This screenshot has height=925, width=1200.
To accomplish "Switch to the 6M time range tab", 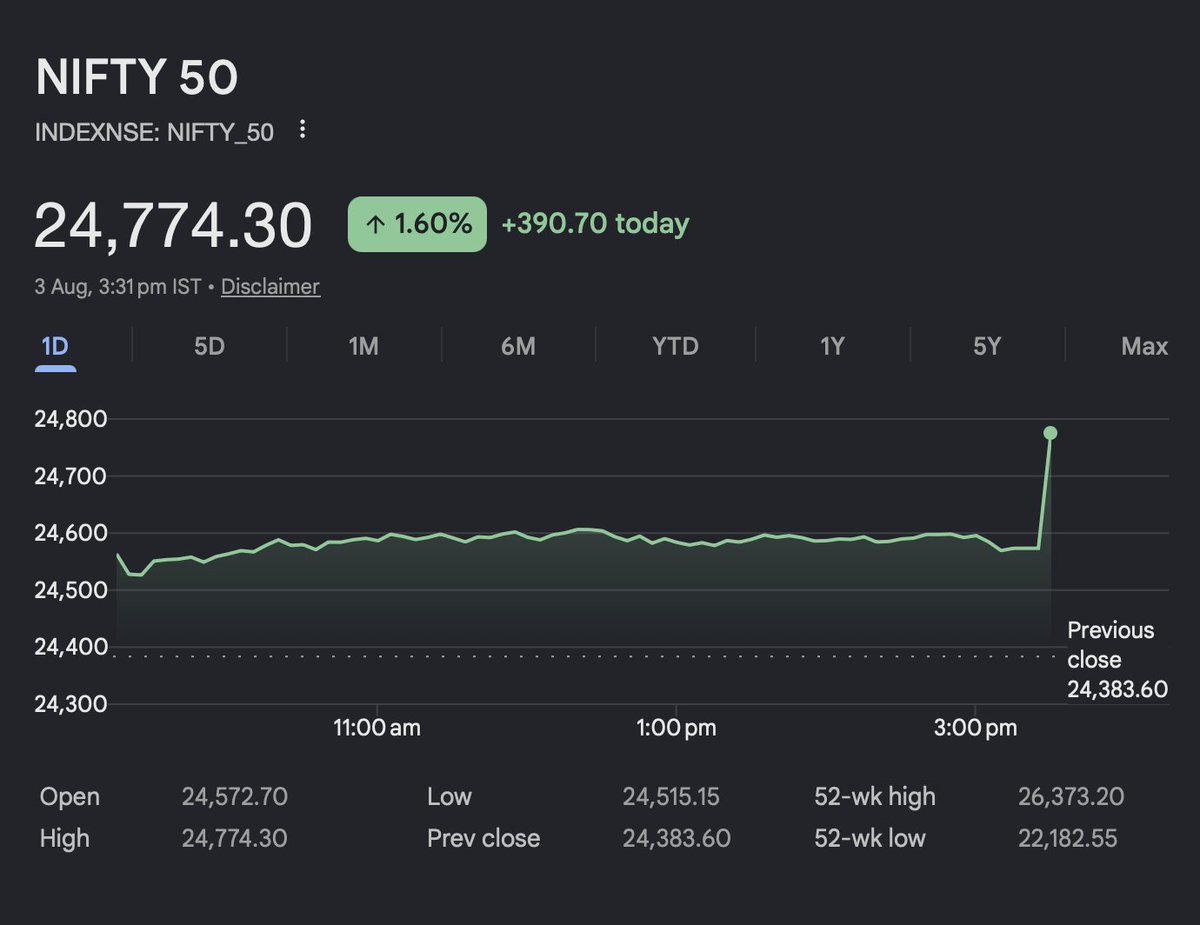I will pyautogui.click(x=518, y=347).
